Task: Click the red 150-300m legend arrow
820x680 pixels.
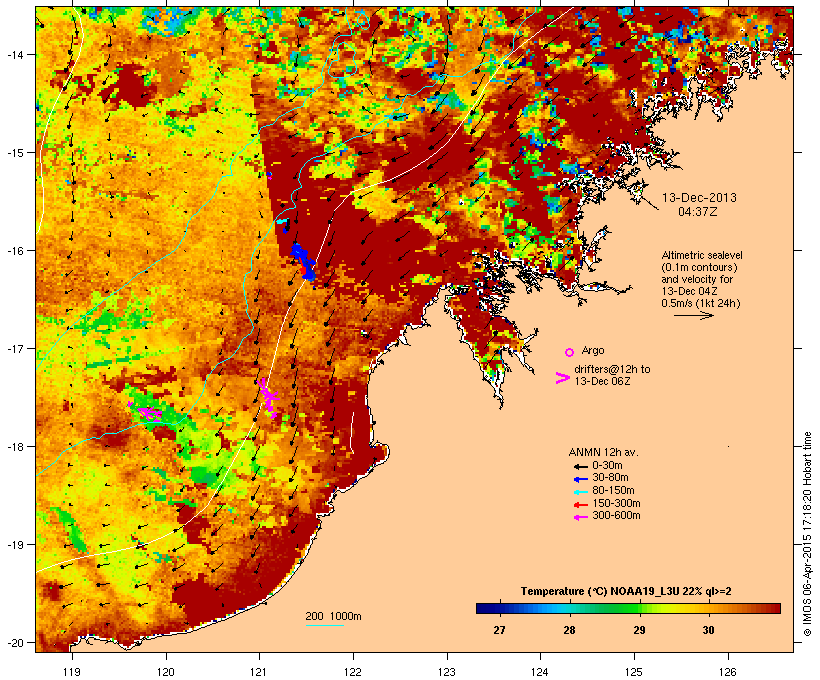Action: [581, 504]
